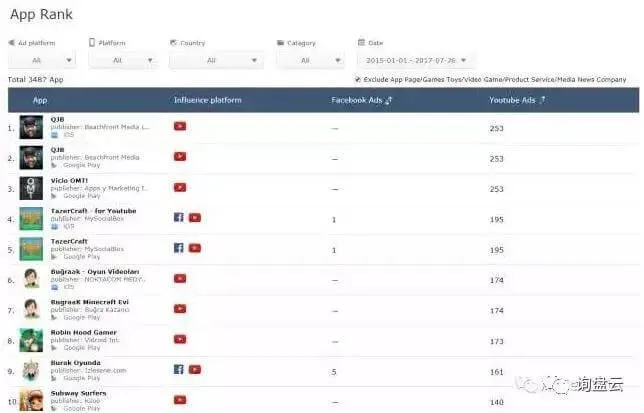
Task: Click YouTube icon in rank 5 TazerCraft row
Action: [x=195, y=248]
